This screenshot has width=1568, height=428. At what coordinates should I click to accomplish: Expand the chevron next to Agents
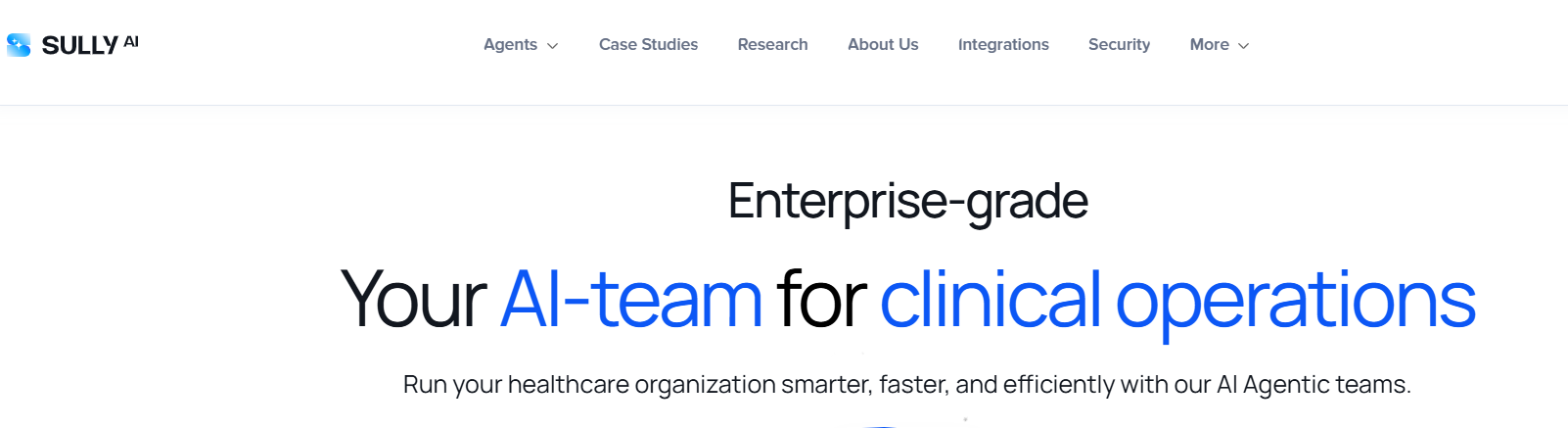click(x=553, y=46)
